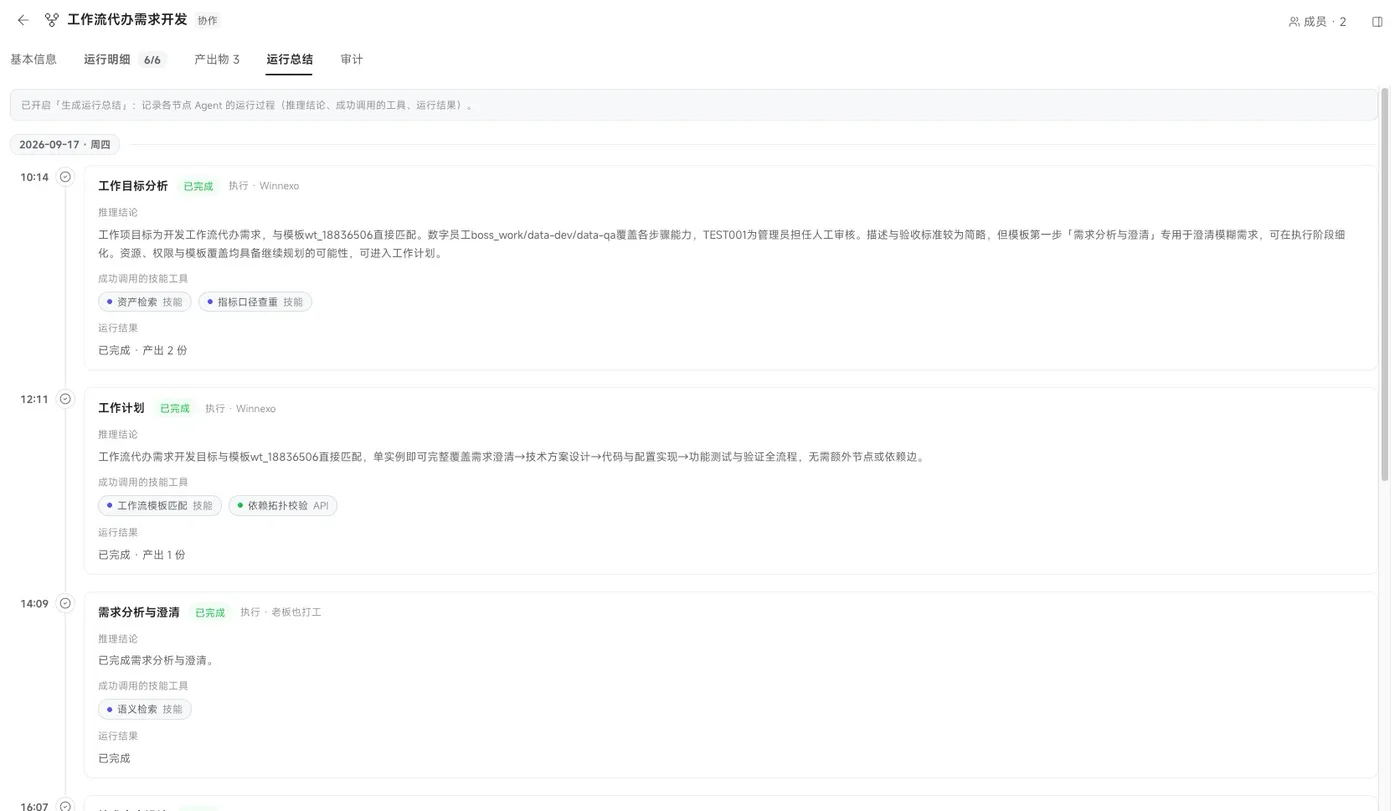Collapse the 14:09 timeline entry
1400x811 pixels.
(x=65, y=603)
